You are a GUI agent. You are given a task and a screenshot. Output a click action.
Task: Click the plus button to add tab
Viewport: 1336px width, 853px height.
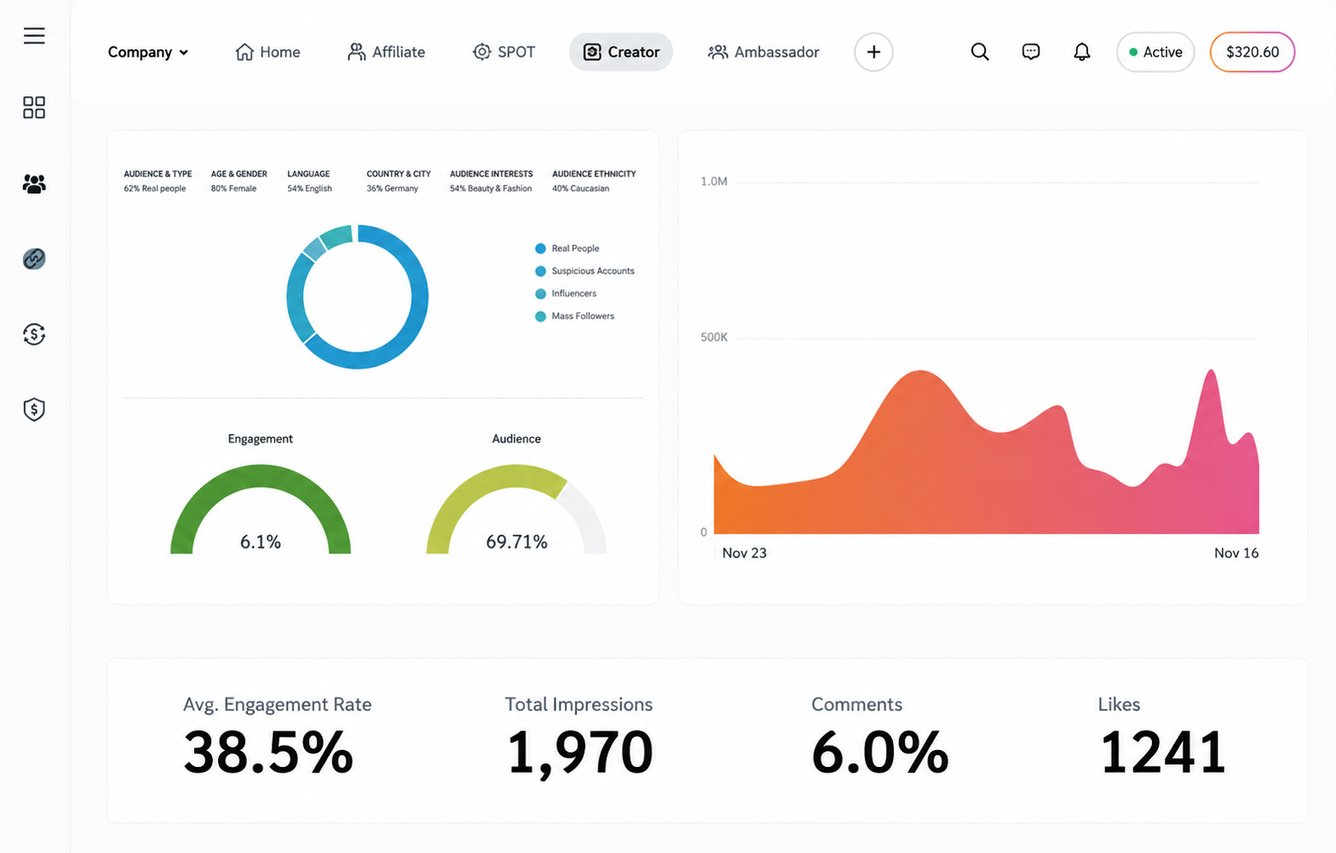(874, 52)
